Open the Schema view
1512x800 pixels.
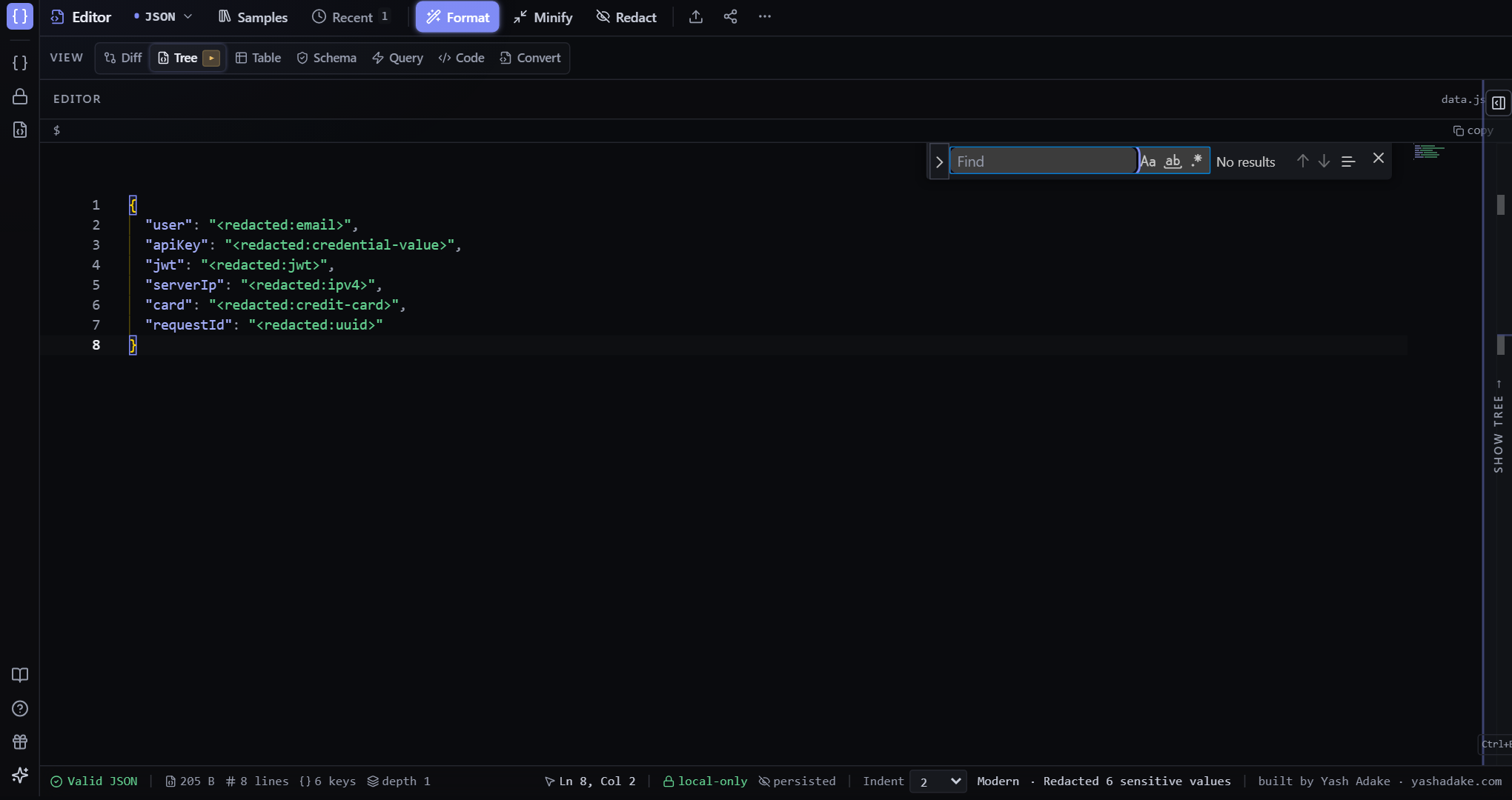tap(327, 58)
